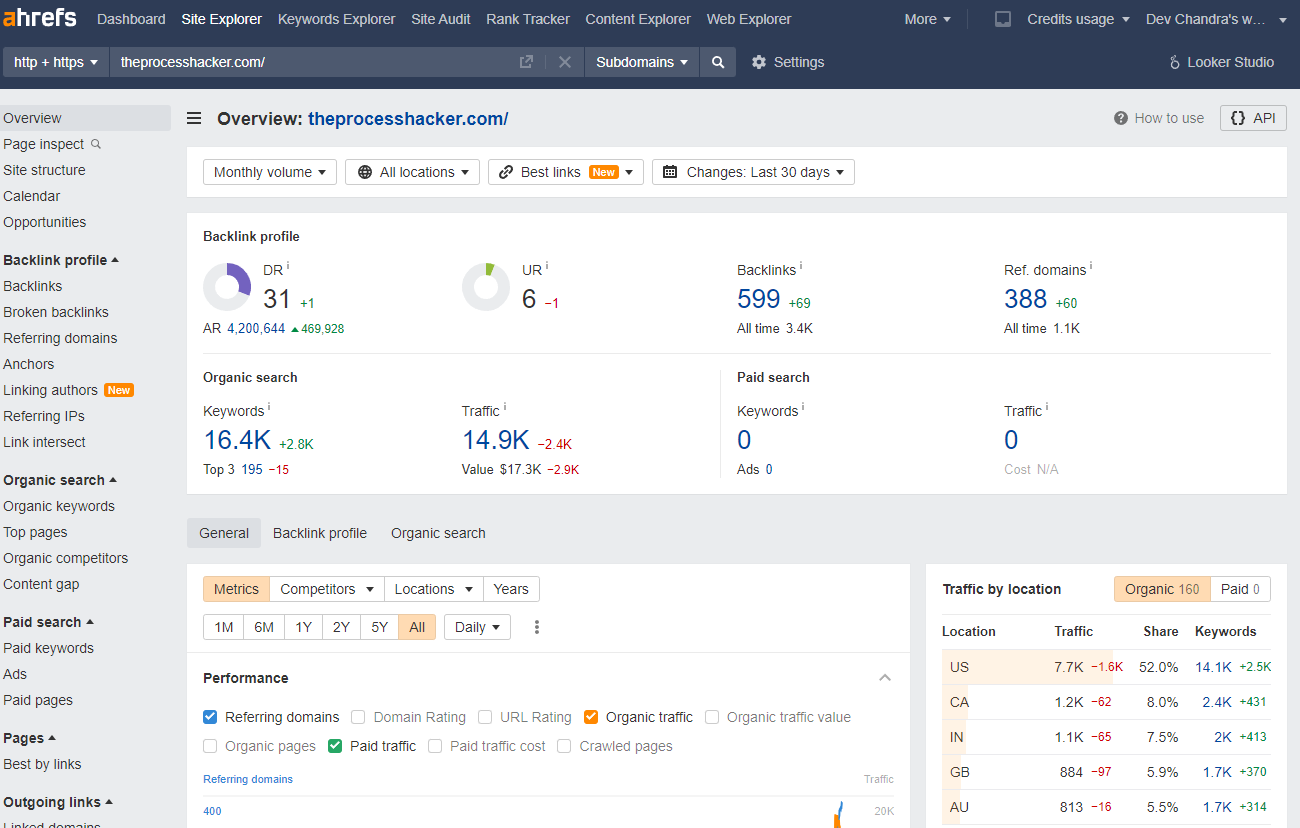
Task: Enable Paid traffic cost checkbox
Action: (435, 746)
